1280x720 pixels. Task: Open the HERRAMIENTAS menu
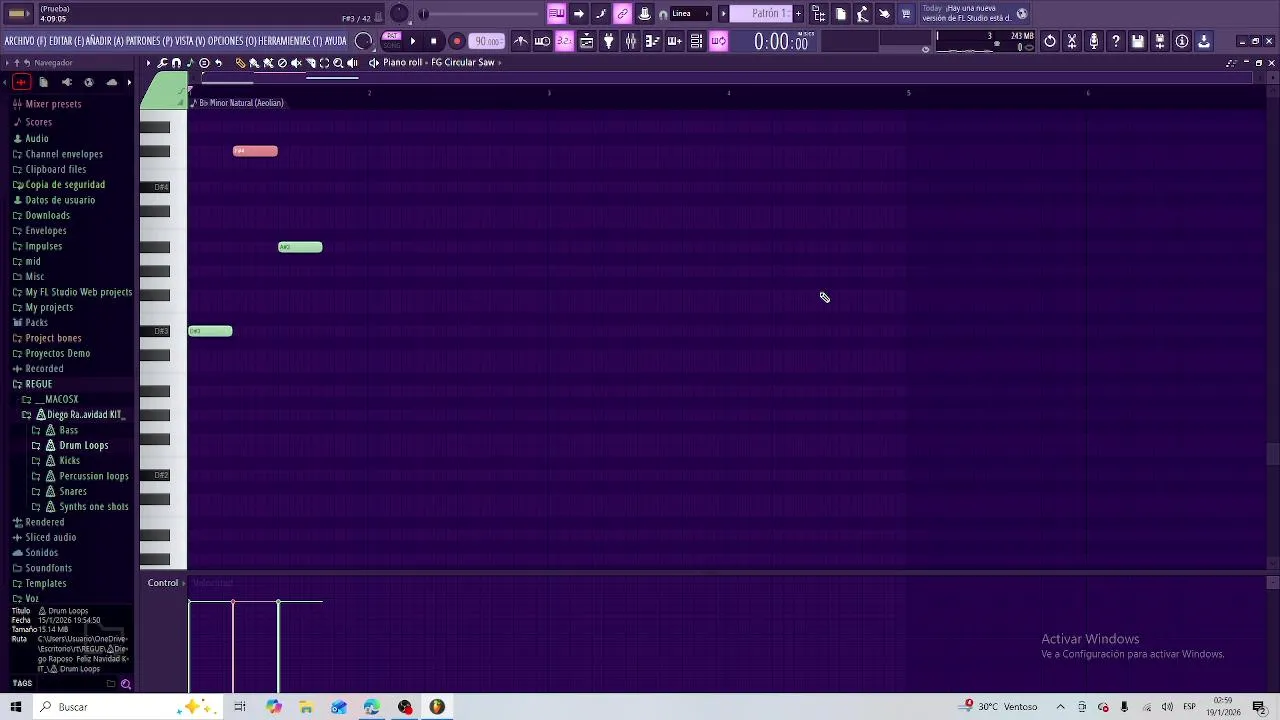click(x=289, y=41)
